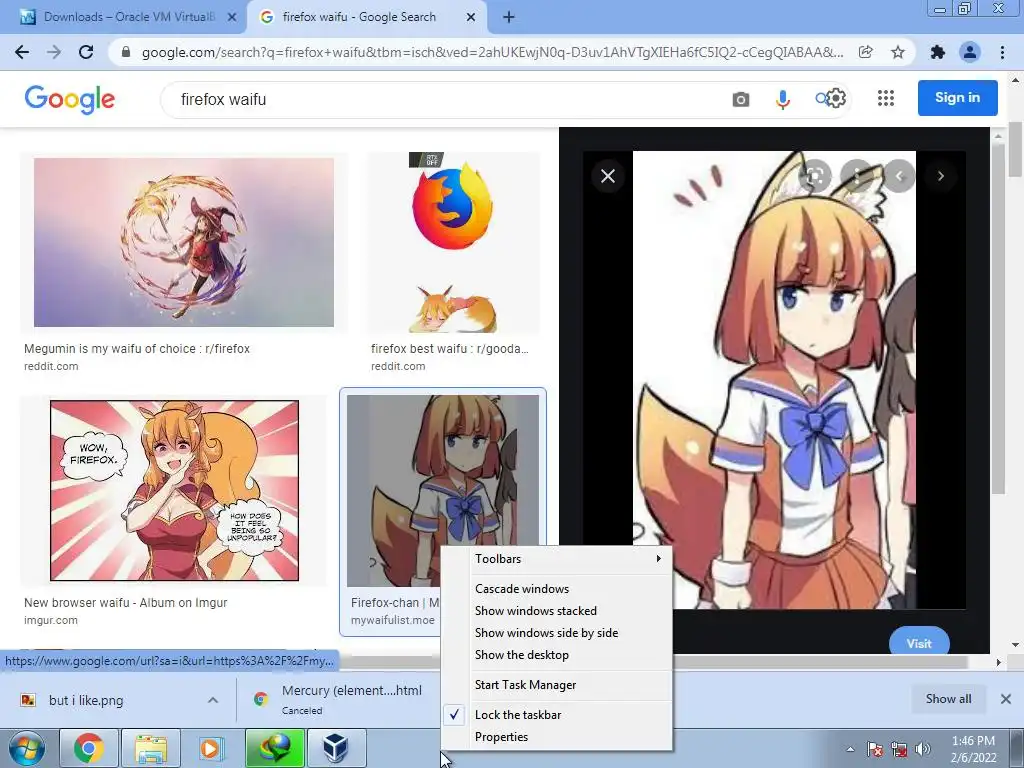1024x768 pixels.
Task: Click the Visit button on preview
Action: (x=919, y=643)
